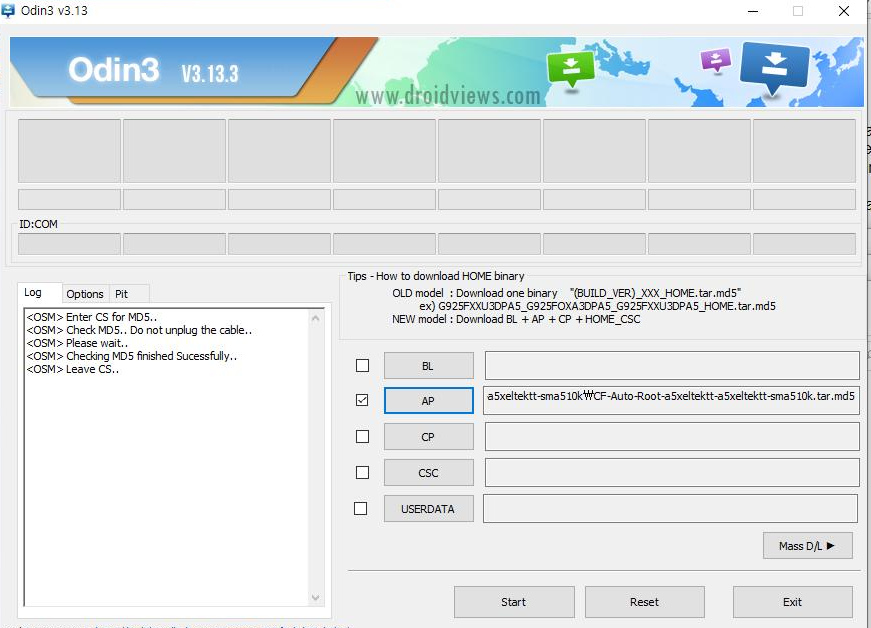Enable the BL checkbox

click(362, 365)
